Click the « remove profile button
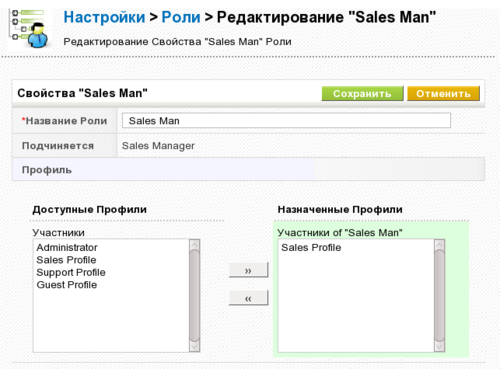 click(248, 298)
